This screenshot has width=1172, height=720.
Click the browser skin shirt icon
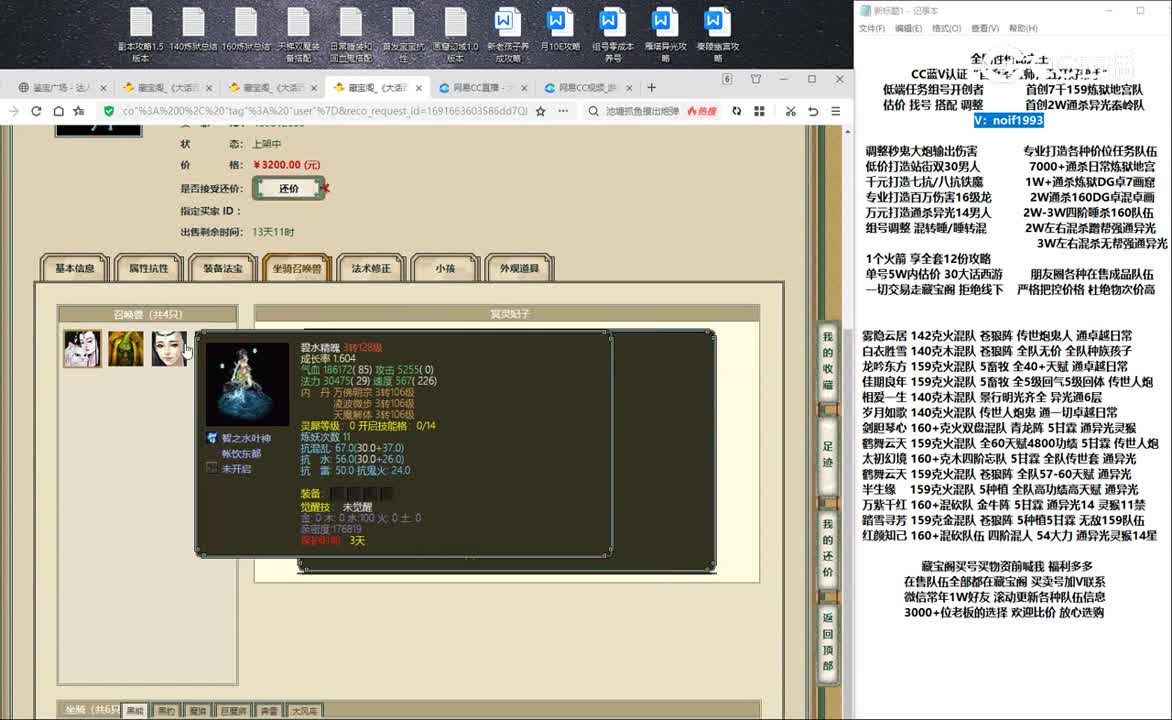point(756,79)
